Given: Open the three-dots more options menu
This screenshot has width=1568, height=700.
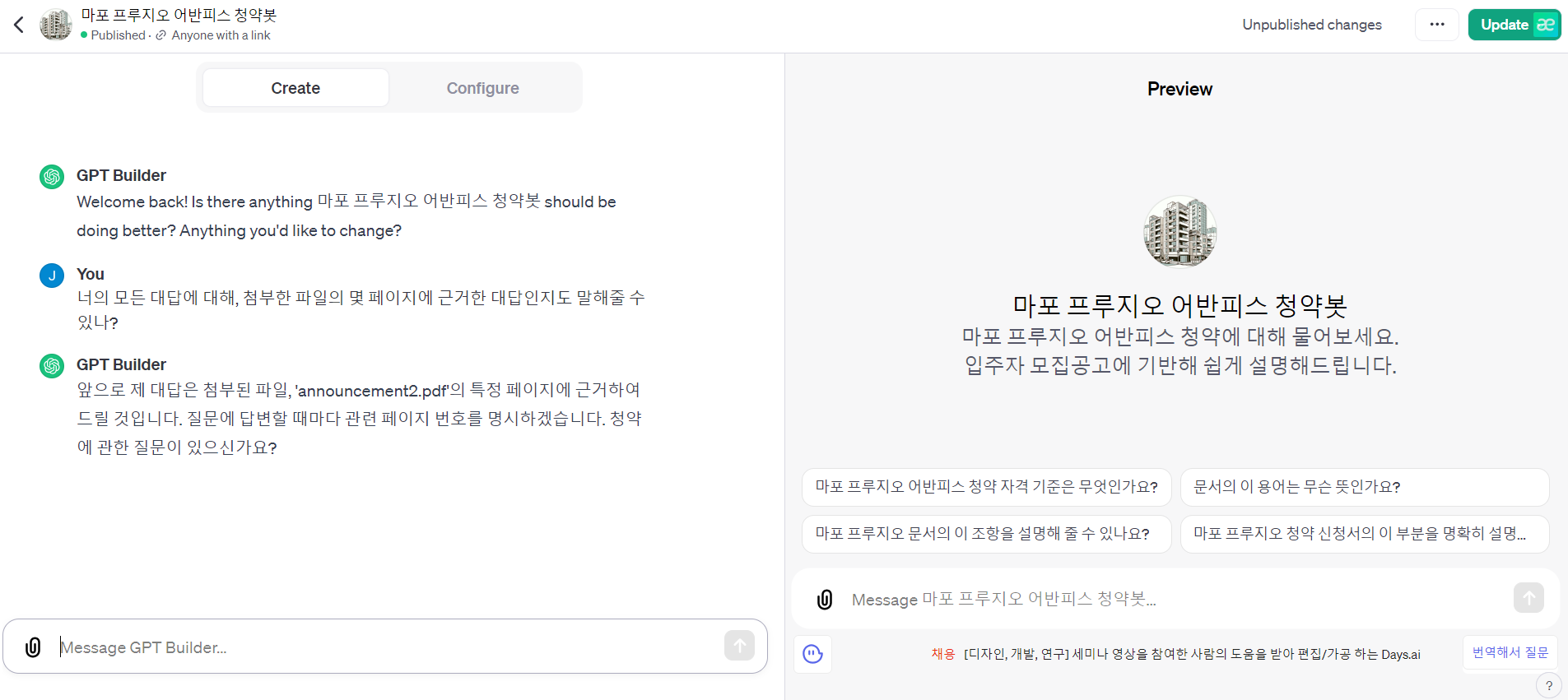Looking at the screenshot, I should 1437,25.
